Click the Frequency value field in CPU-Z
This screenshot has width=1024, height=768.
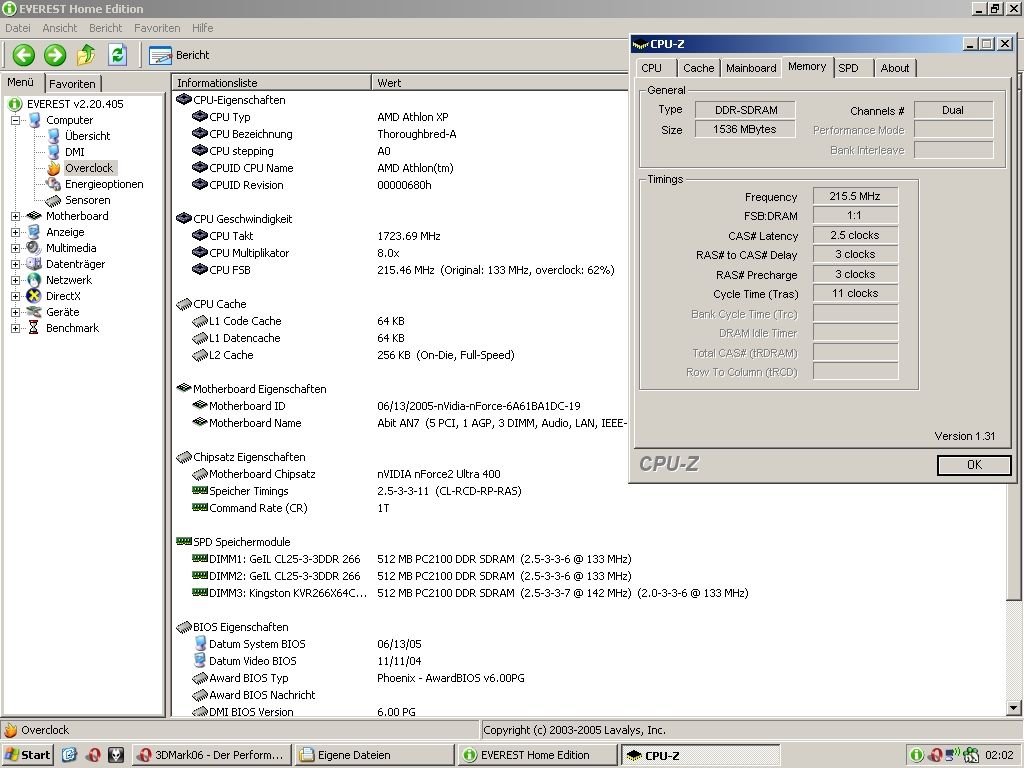(x=855, y=196)
